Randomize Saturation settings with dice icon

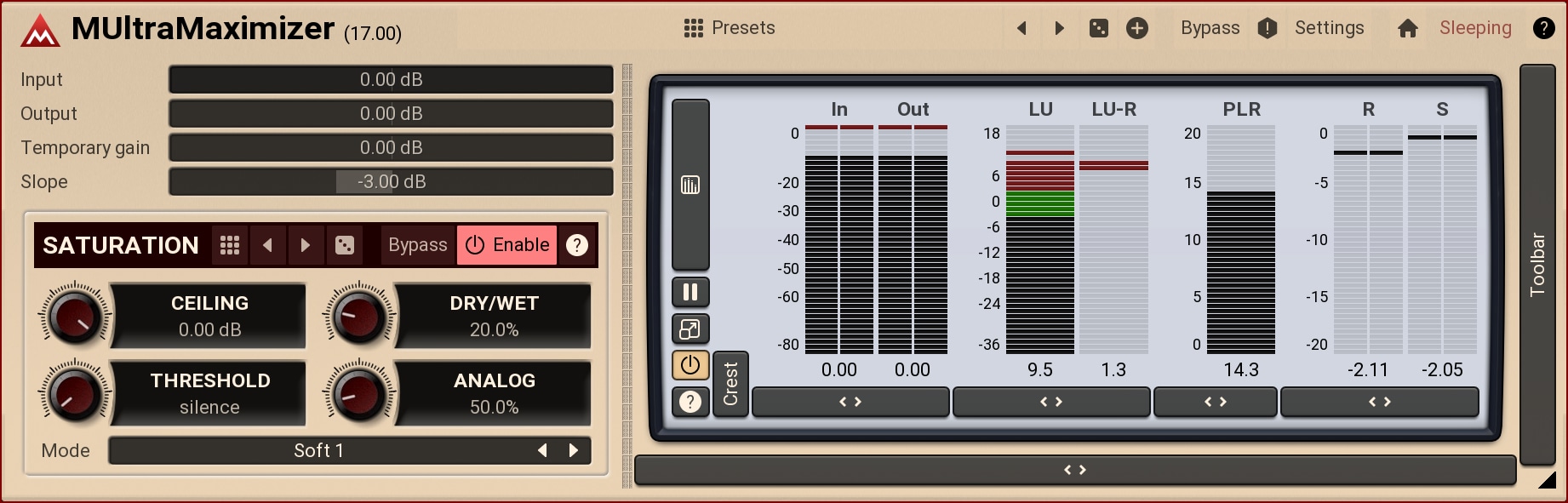pyautogui.click(x=345, y=245)
